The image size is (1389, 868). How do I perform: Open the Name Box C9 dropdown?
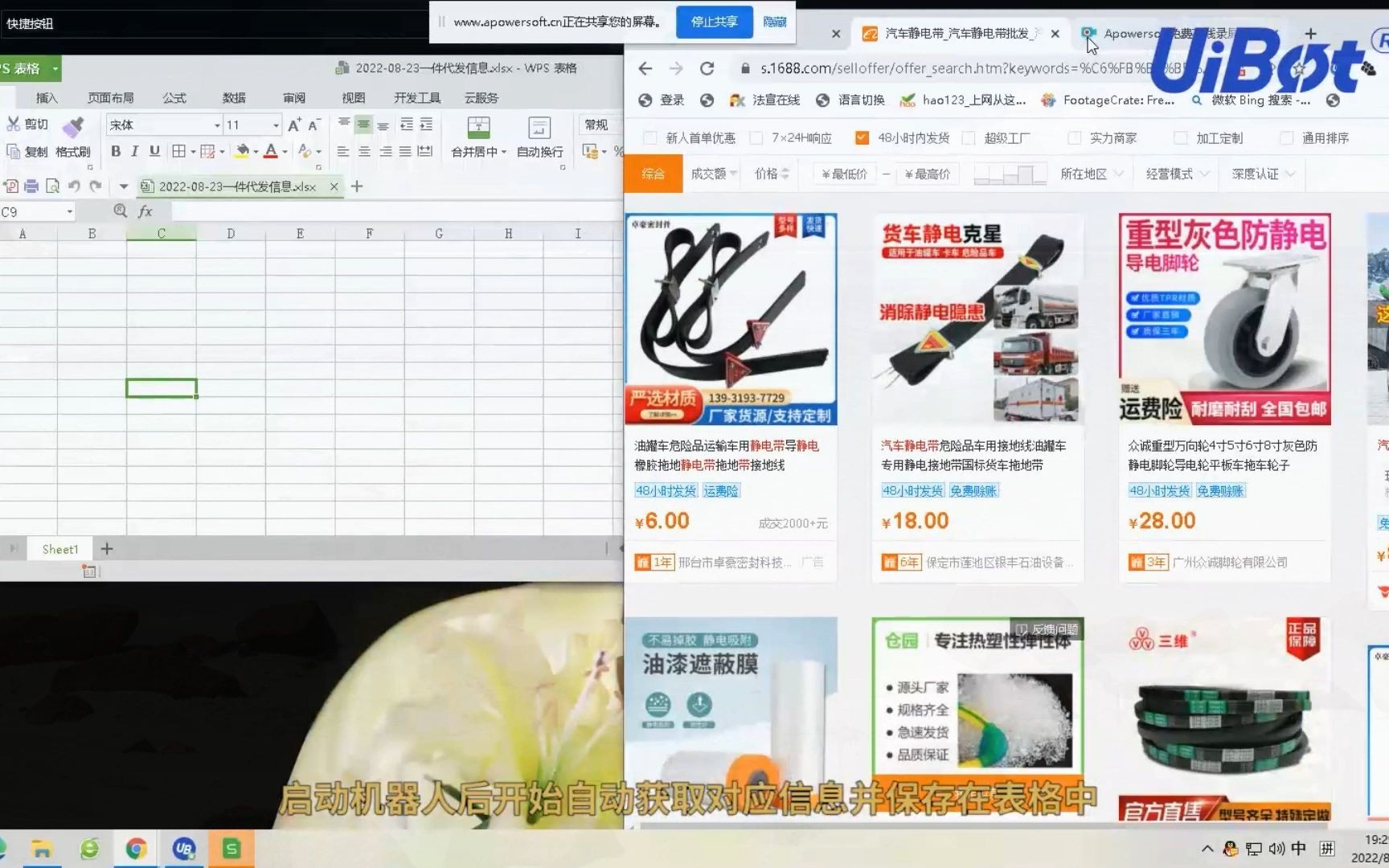click(x=70, y=211)
